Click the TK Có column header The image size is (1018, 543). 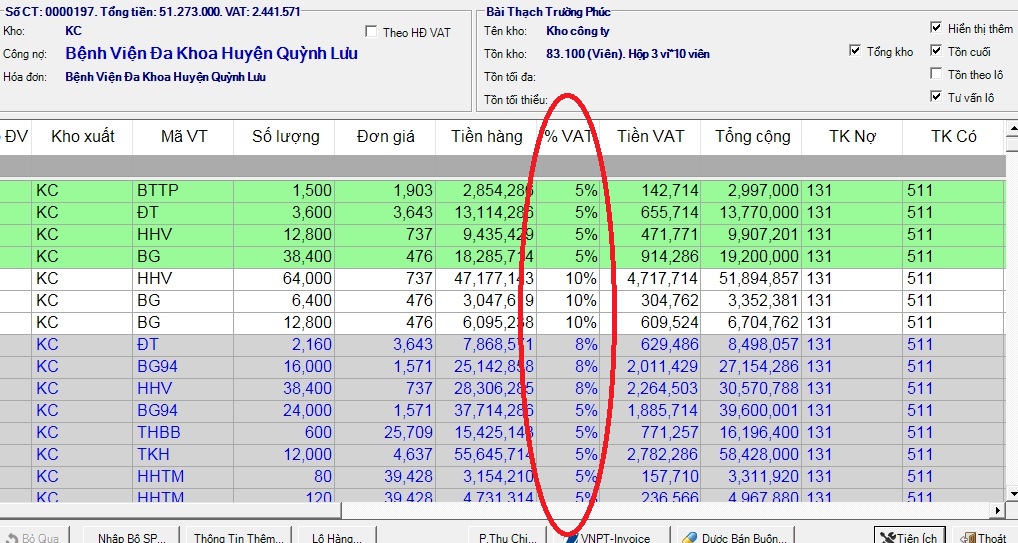click(954, 136)
